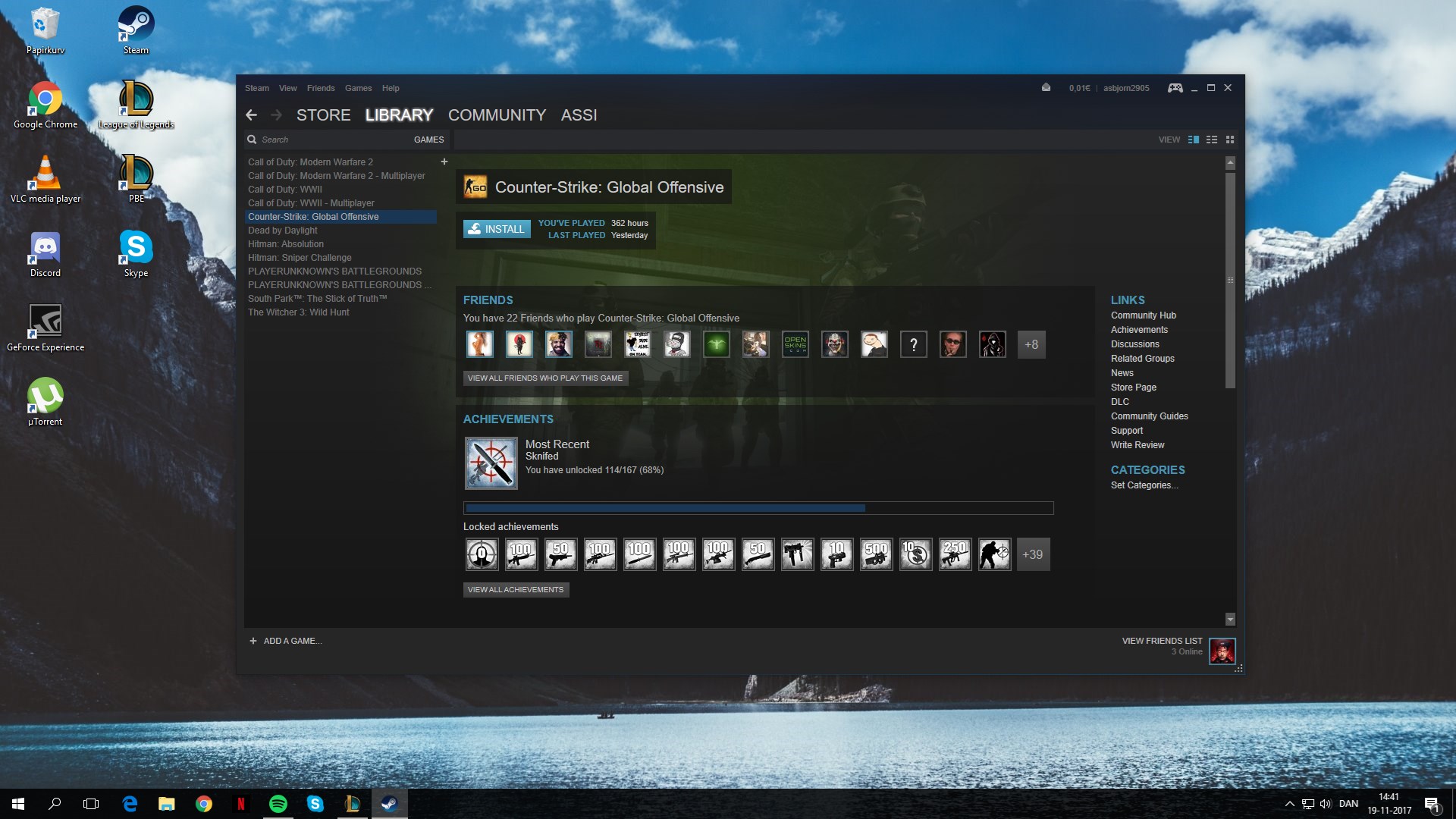
Task: Click the plus icon beside the game list
Action: click(x=444, y=162)
